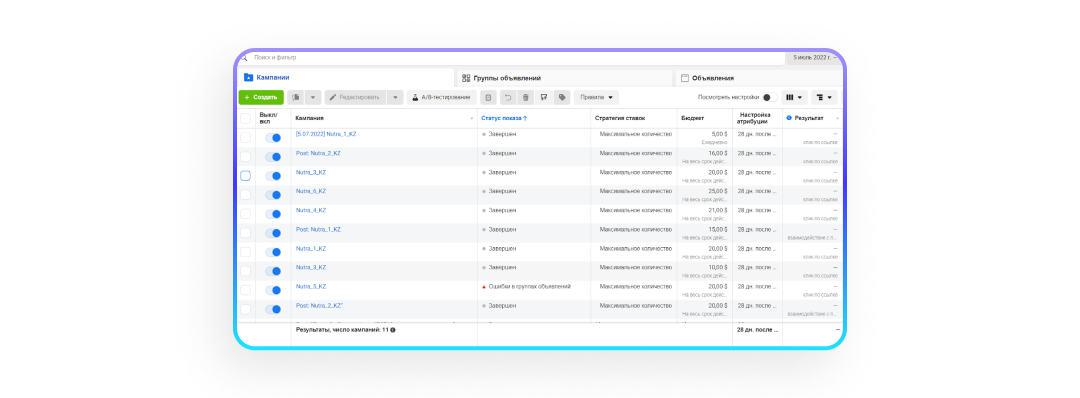Screen dimensions: 1080x398
Task: Open the [5.07.2022] Nutra_1_KZ campaign link
Action: (326, 134)
